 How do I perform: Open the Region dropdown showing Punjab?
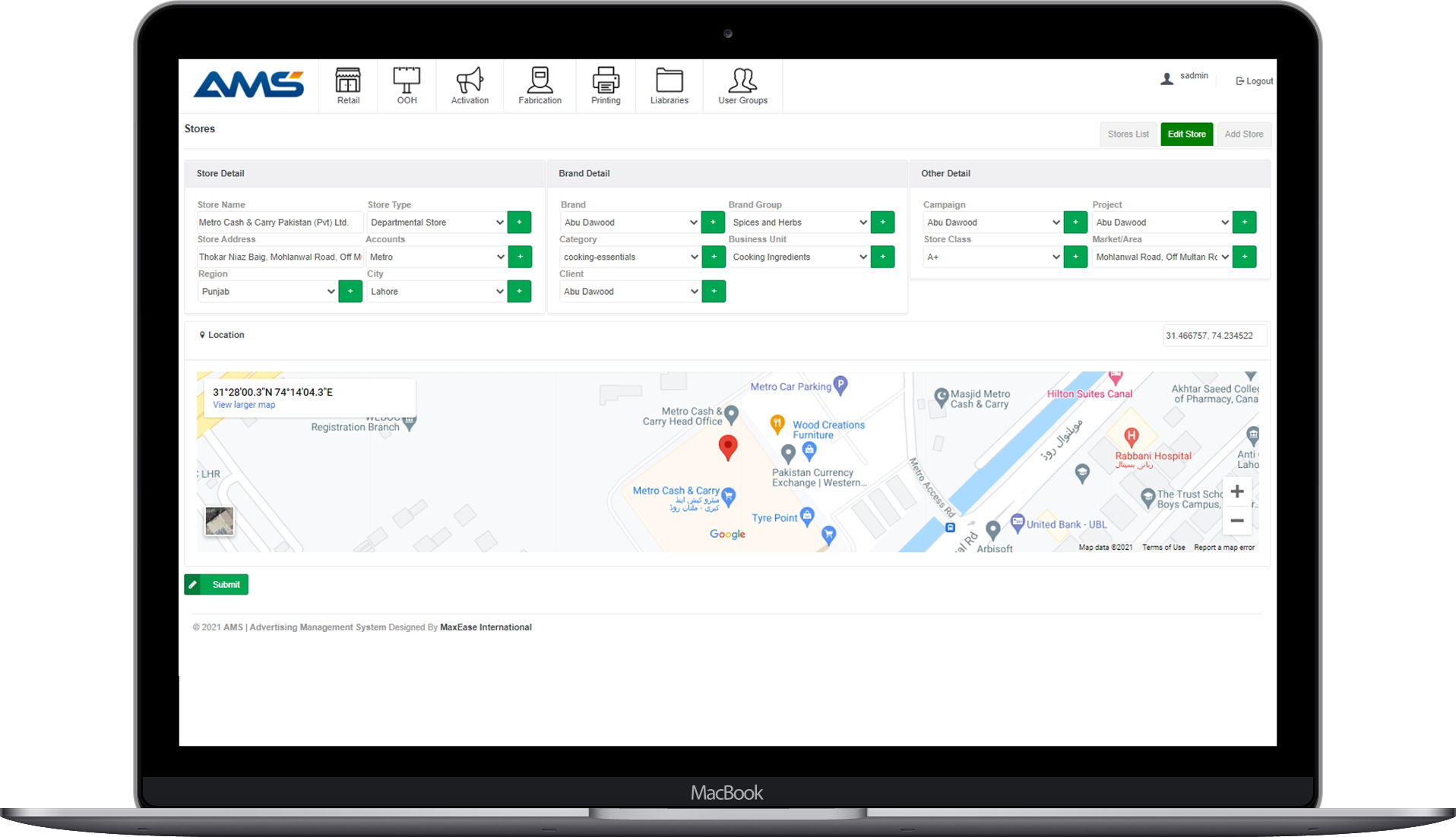tap(267, 292)
